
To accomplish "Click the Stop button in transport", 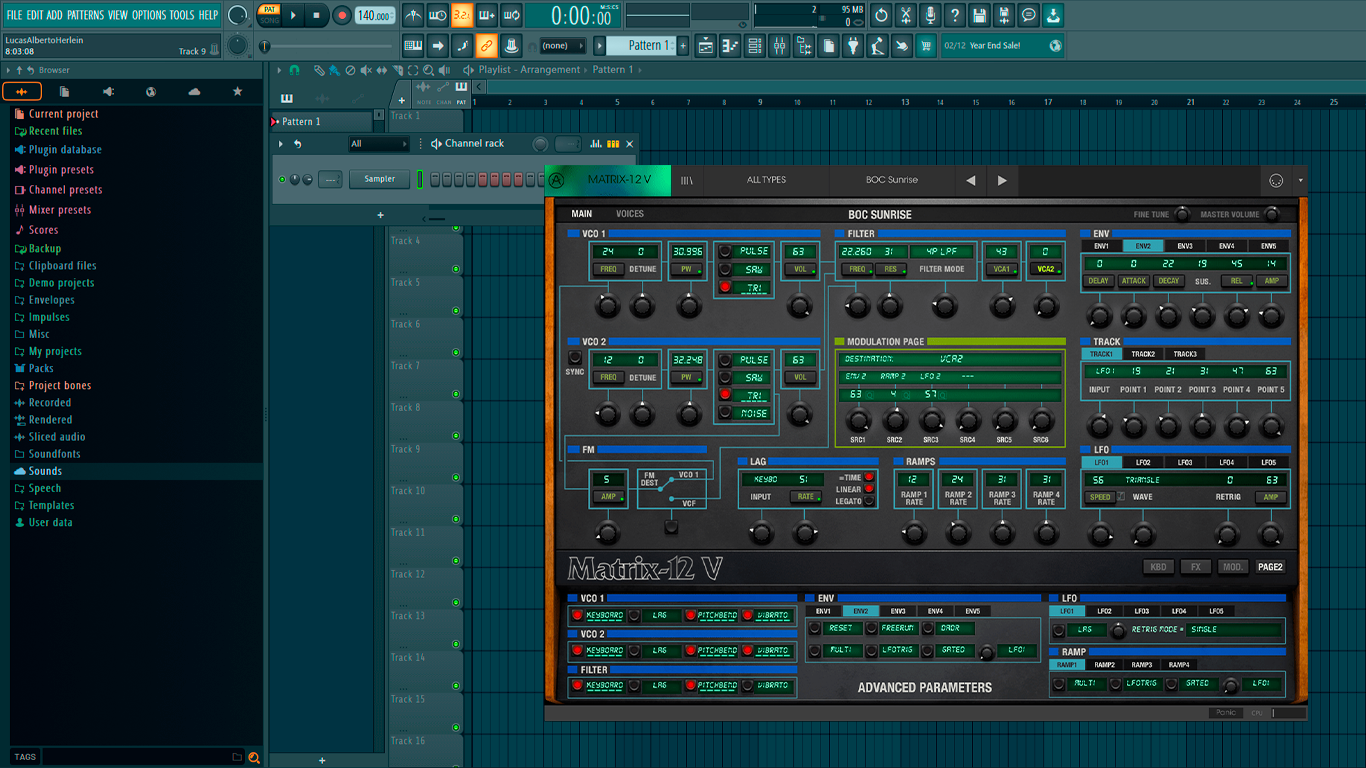I will pyautogui.click(x=316, y=15).
